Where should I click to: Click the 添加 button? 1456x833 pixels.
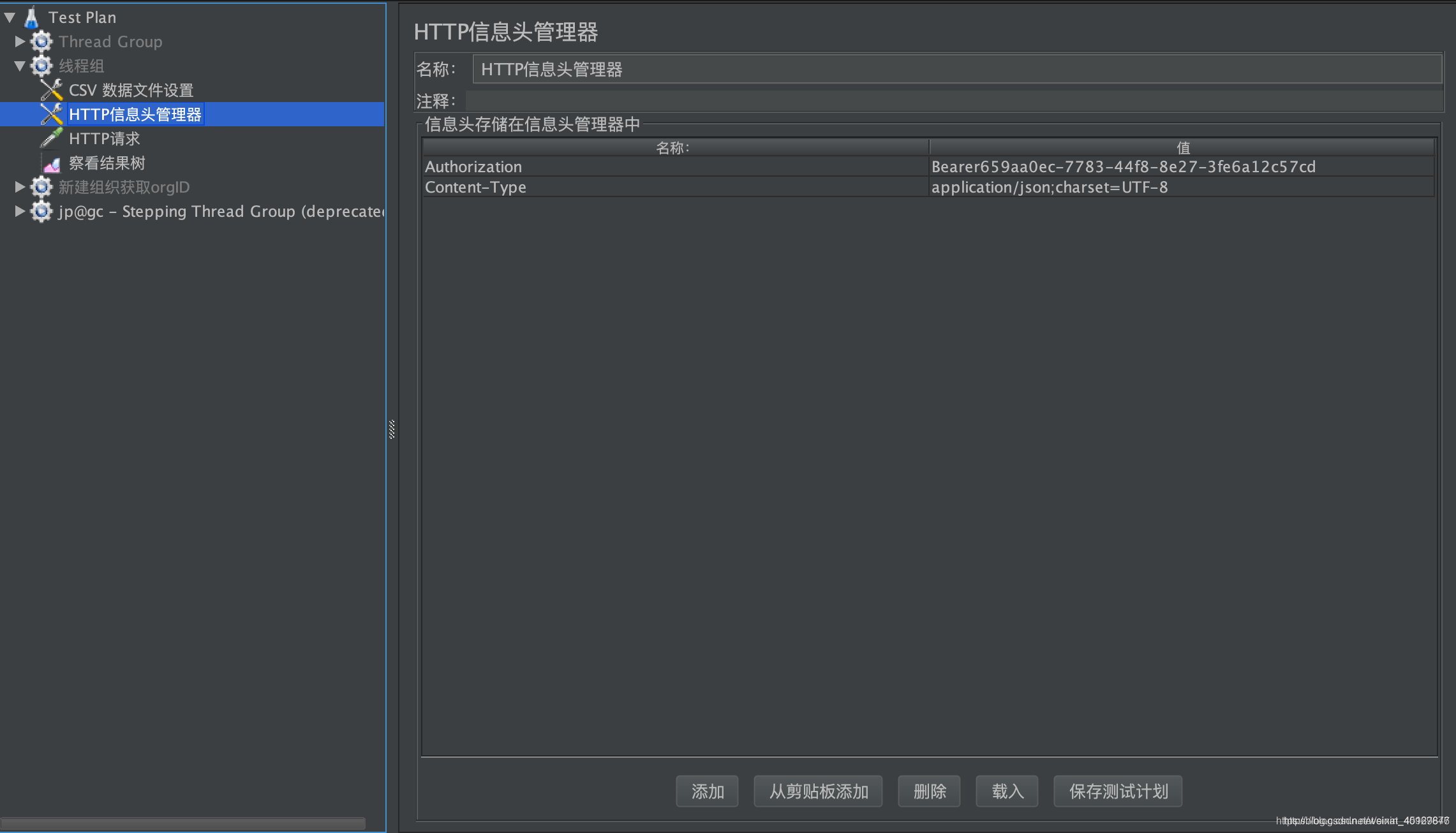[x=707, y=792]
